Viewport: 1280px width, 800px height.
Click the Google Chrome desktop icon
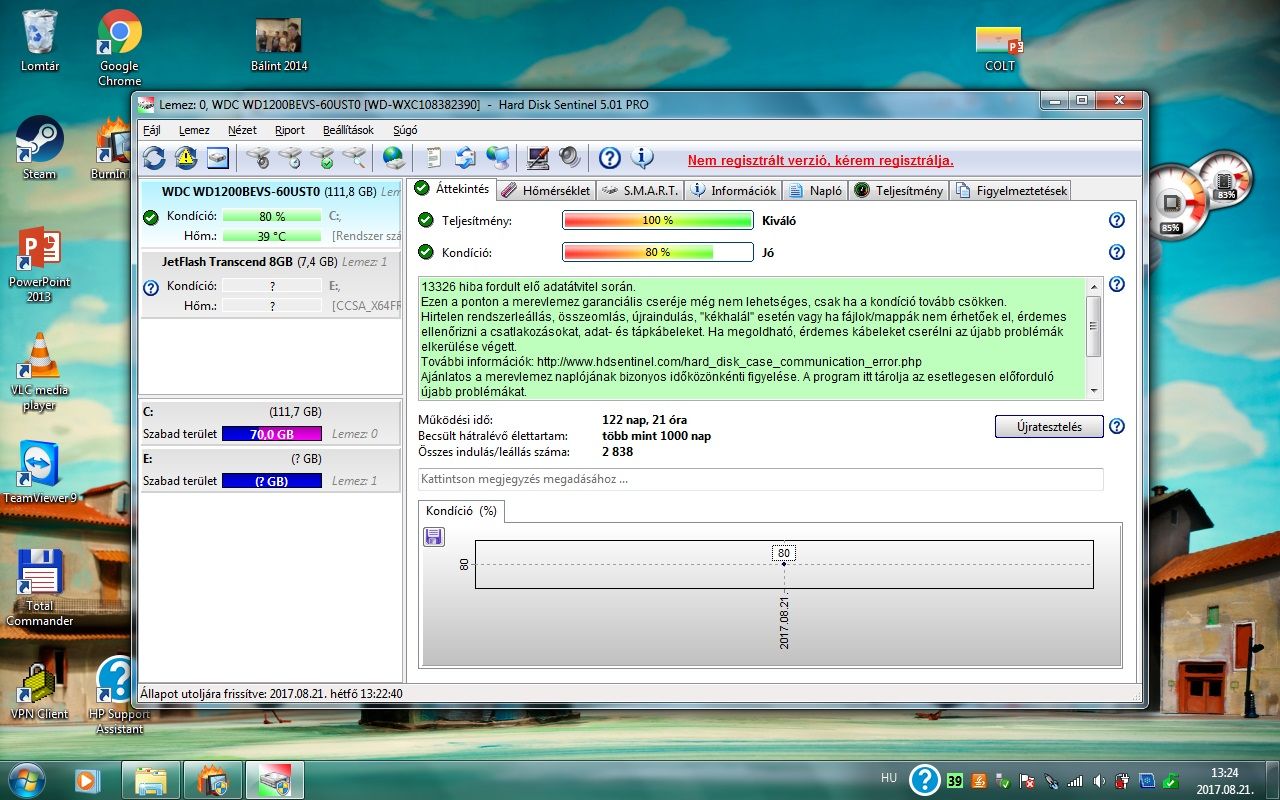coord(119,48)
